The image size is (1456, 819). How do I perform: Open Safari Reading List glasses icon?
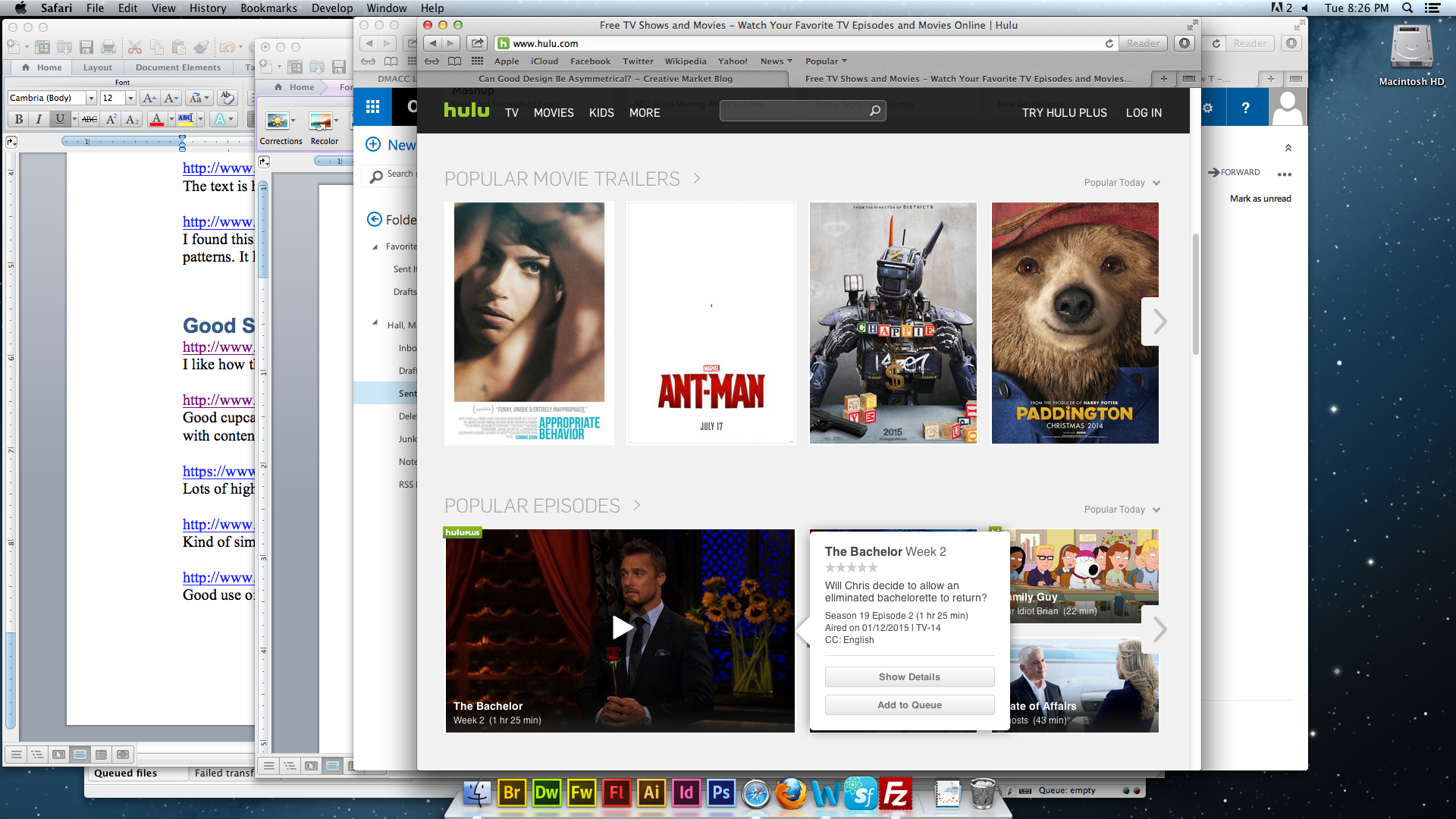point(431,61)
